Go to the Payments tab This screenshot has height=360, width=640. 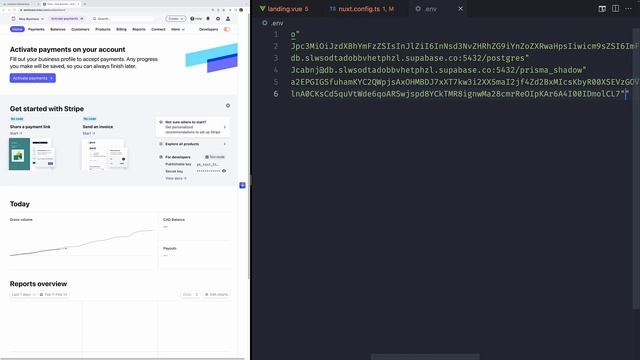(x=36, y=29)
